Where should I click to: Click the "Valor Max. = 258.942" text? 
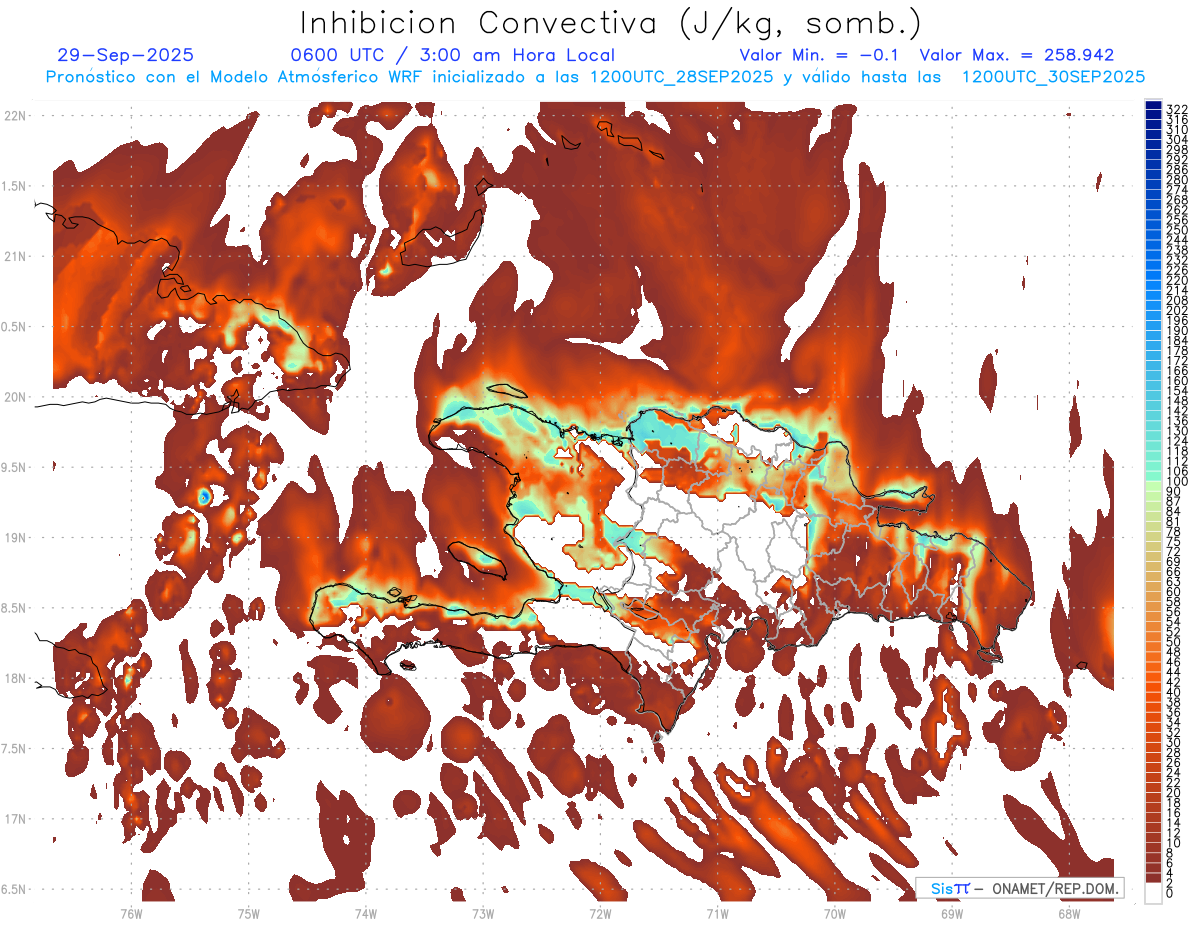point(1017,56)
